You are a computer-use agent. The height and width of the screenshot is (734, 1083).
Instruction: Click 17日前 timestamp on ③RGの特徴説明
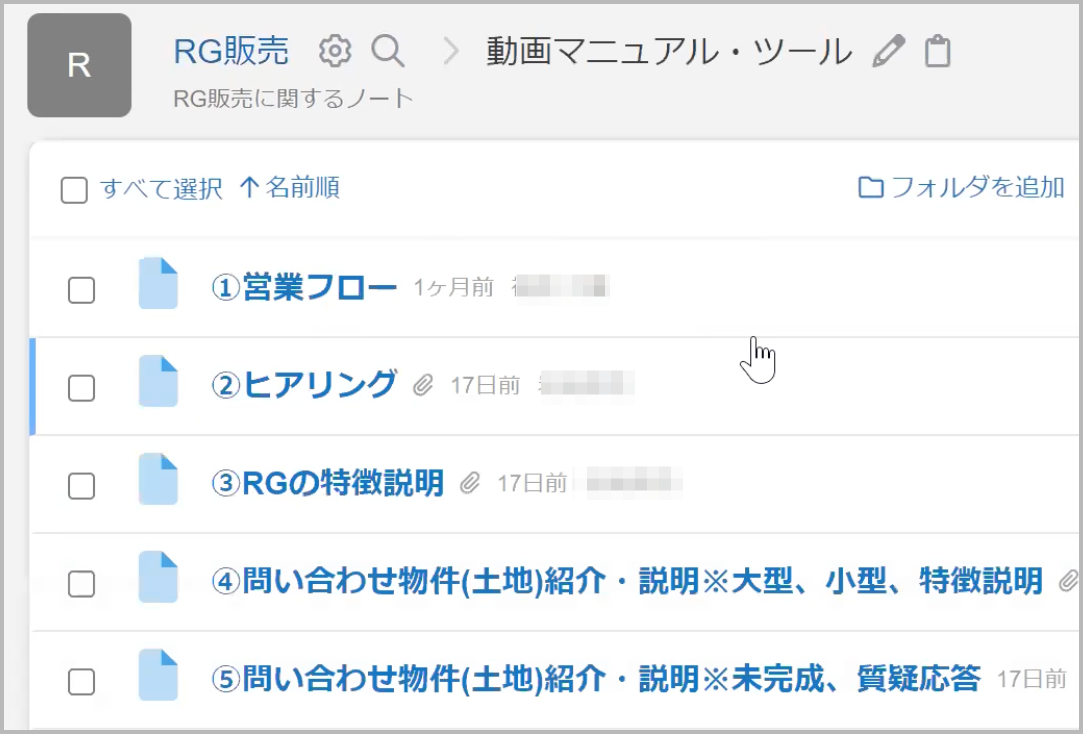533,483
